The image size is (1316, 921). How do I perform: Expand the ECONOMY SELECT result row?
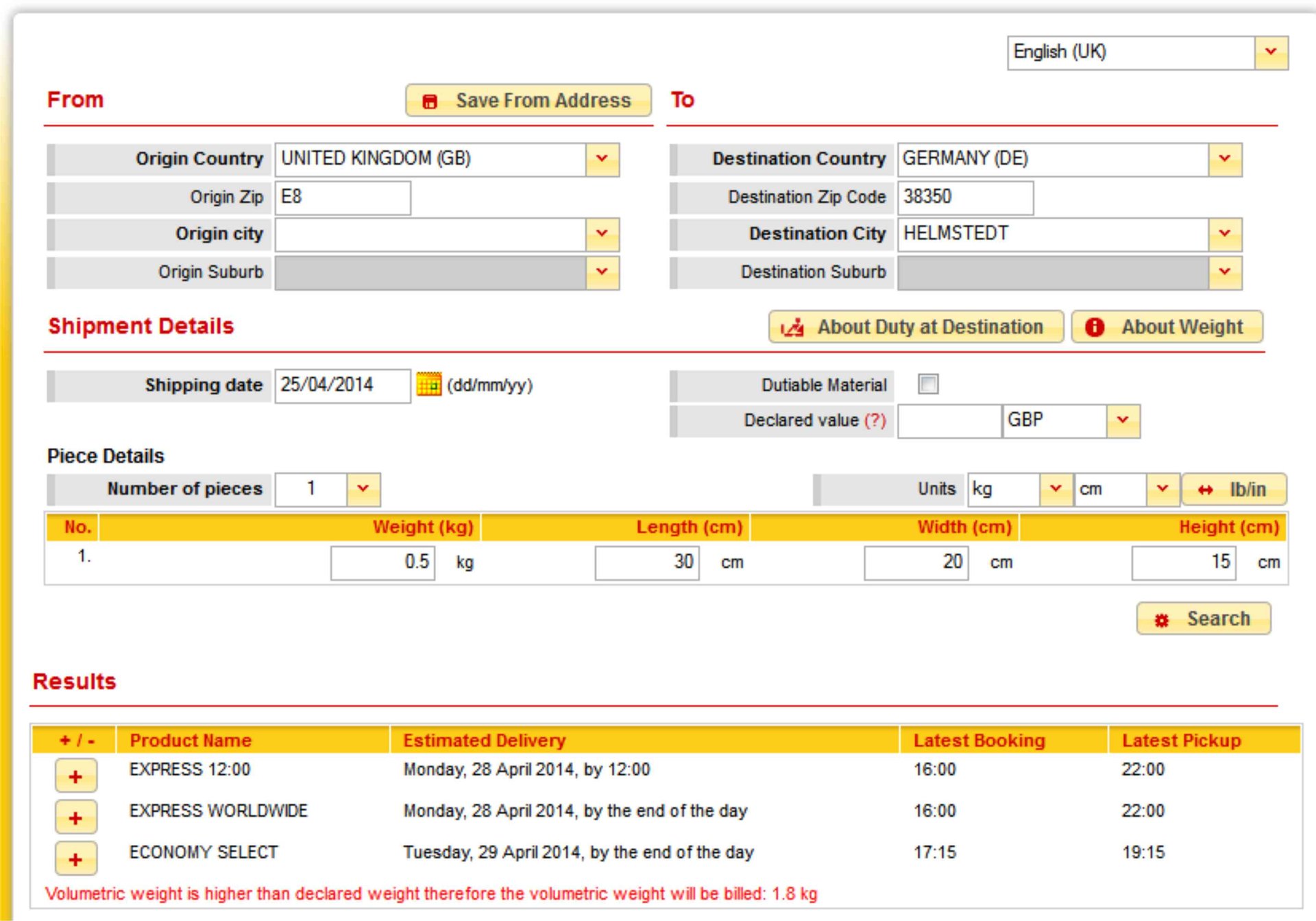(x=75, y=859)
